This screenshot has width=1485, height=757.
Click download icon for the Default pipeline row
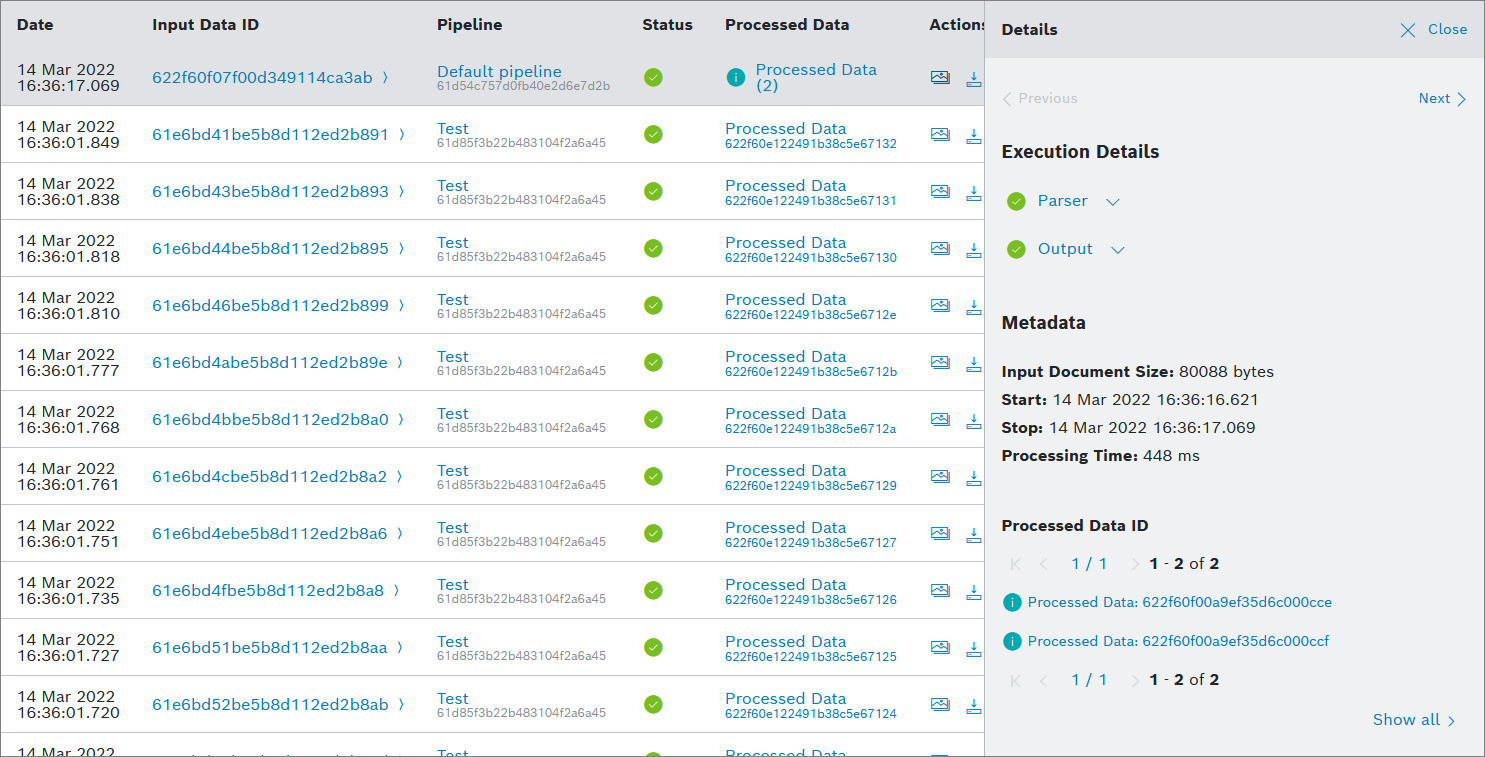click(x=973, y=78)
